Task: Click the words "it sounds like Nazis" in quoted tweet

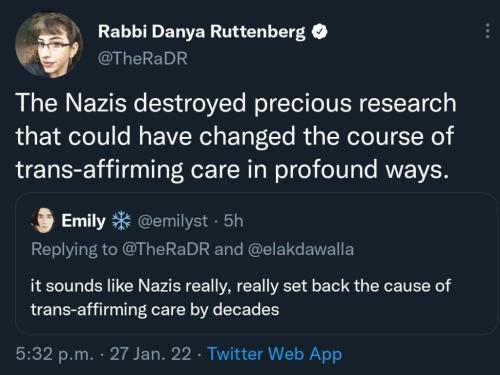Action: 106,286
